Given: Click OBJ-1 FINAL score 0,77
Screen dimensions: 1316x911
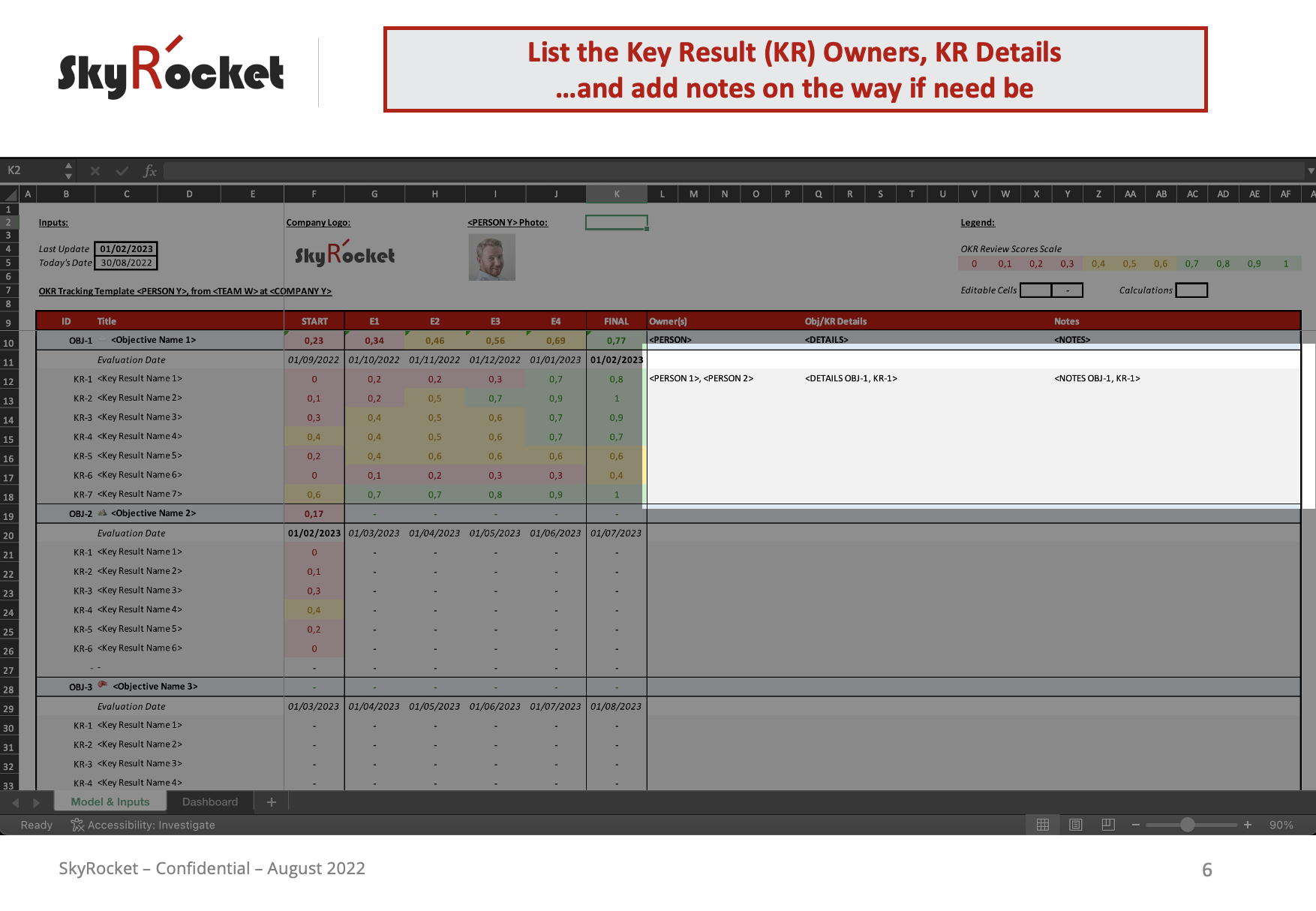Looking at the screenshot, I should click(x=616, y=341).
